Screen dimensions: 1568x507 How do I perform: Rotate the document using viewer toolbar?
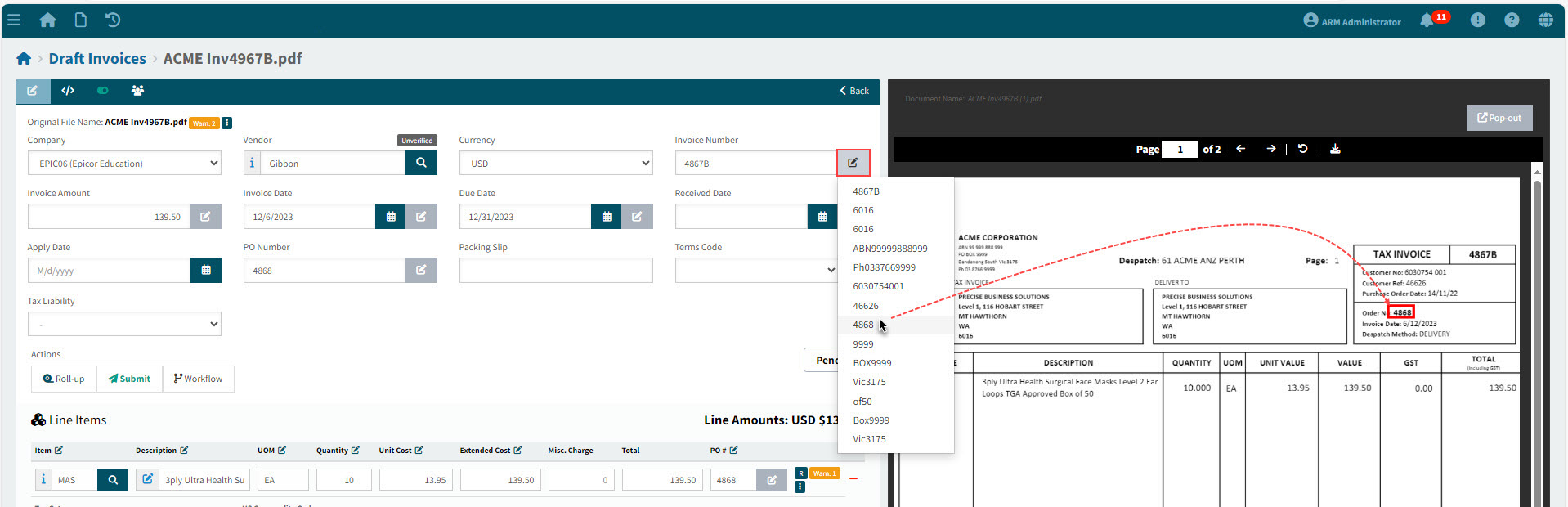click(1303, 149)
